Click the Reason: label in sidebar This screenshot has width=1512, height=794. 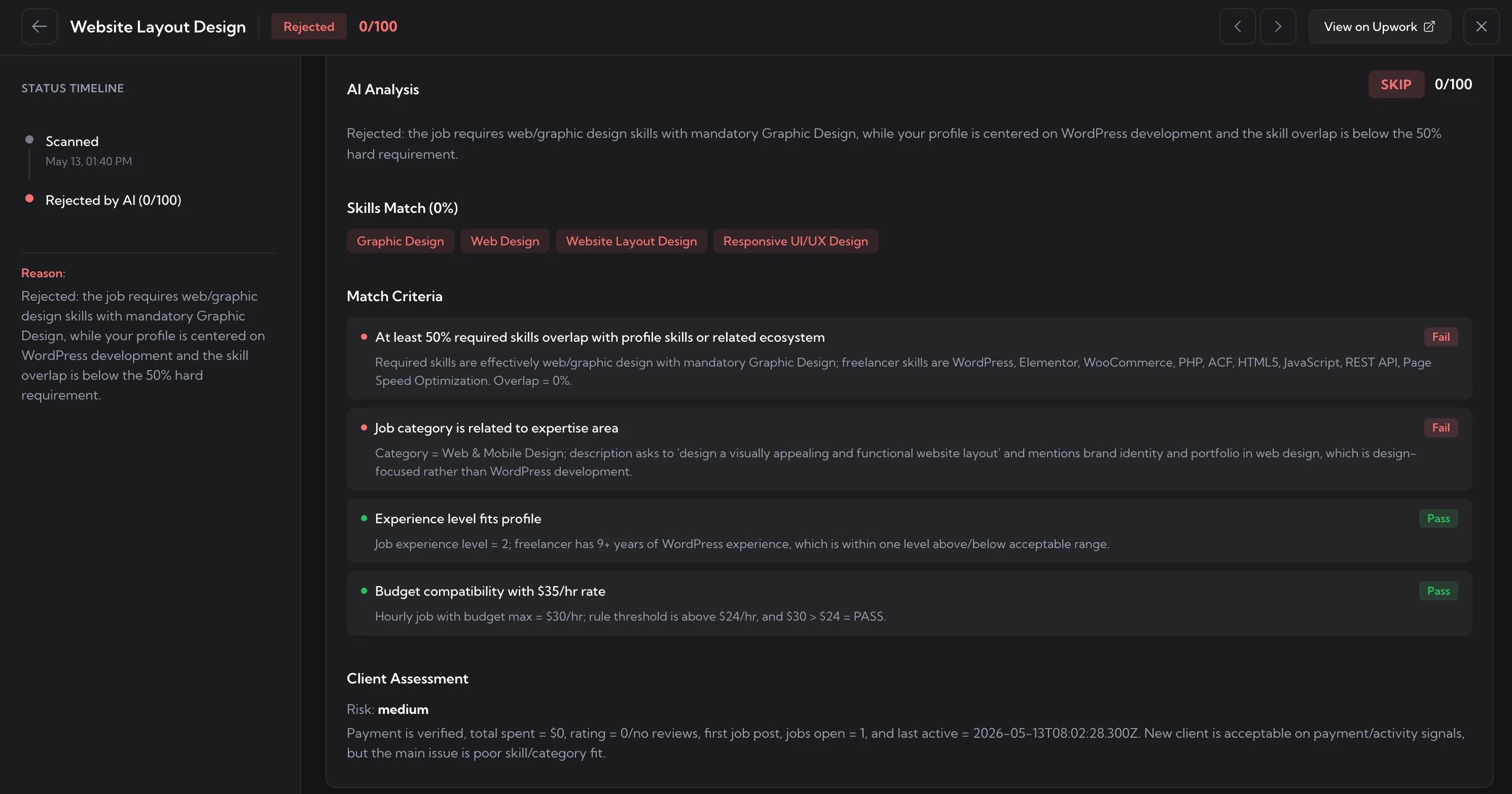click(x=44, y=273)
